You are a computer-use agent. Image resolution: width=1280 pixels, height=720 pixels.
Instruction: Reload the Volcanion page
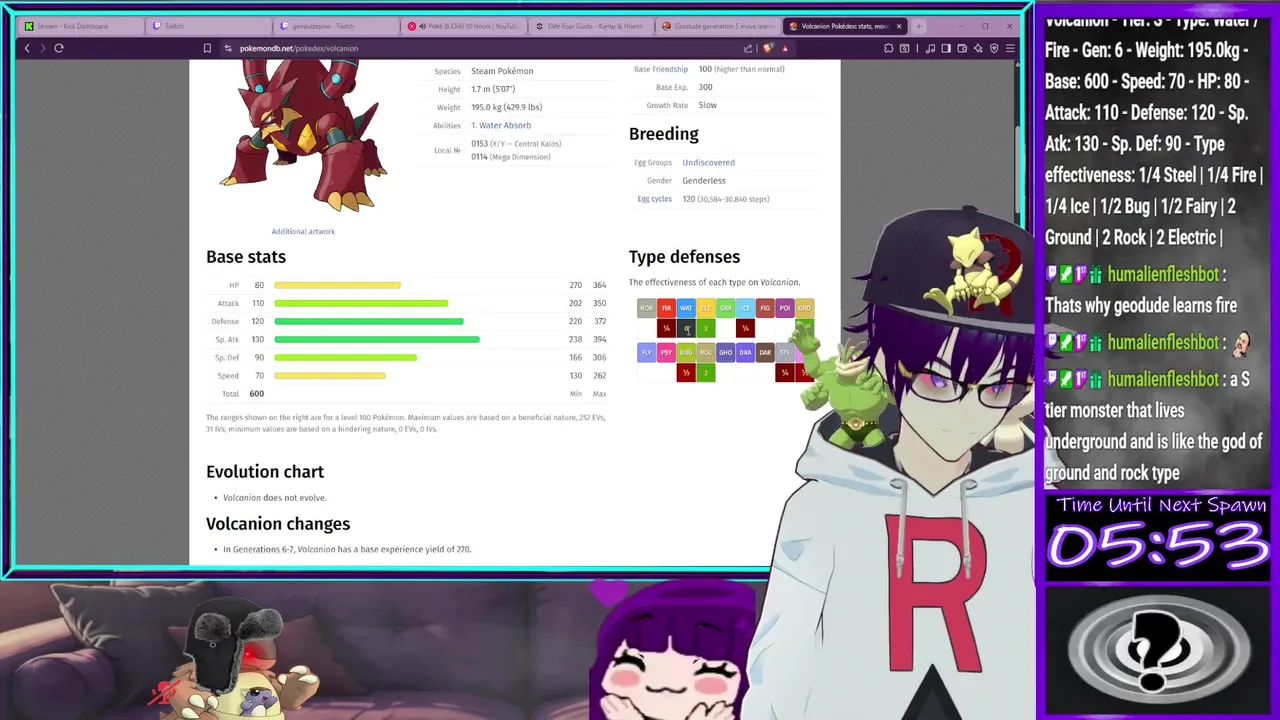pos(59,48)
